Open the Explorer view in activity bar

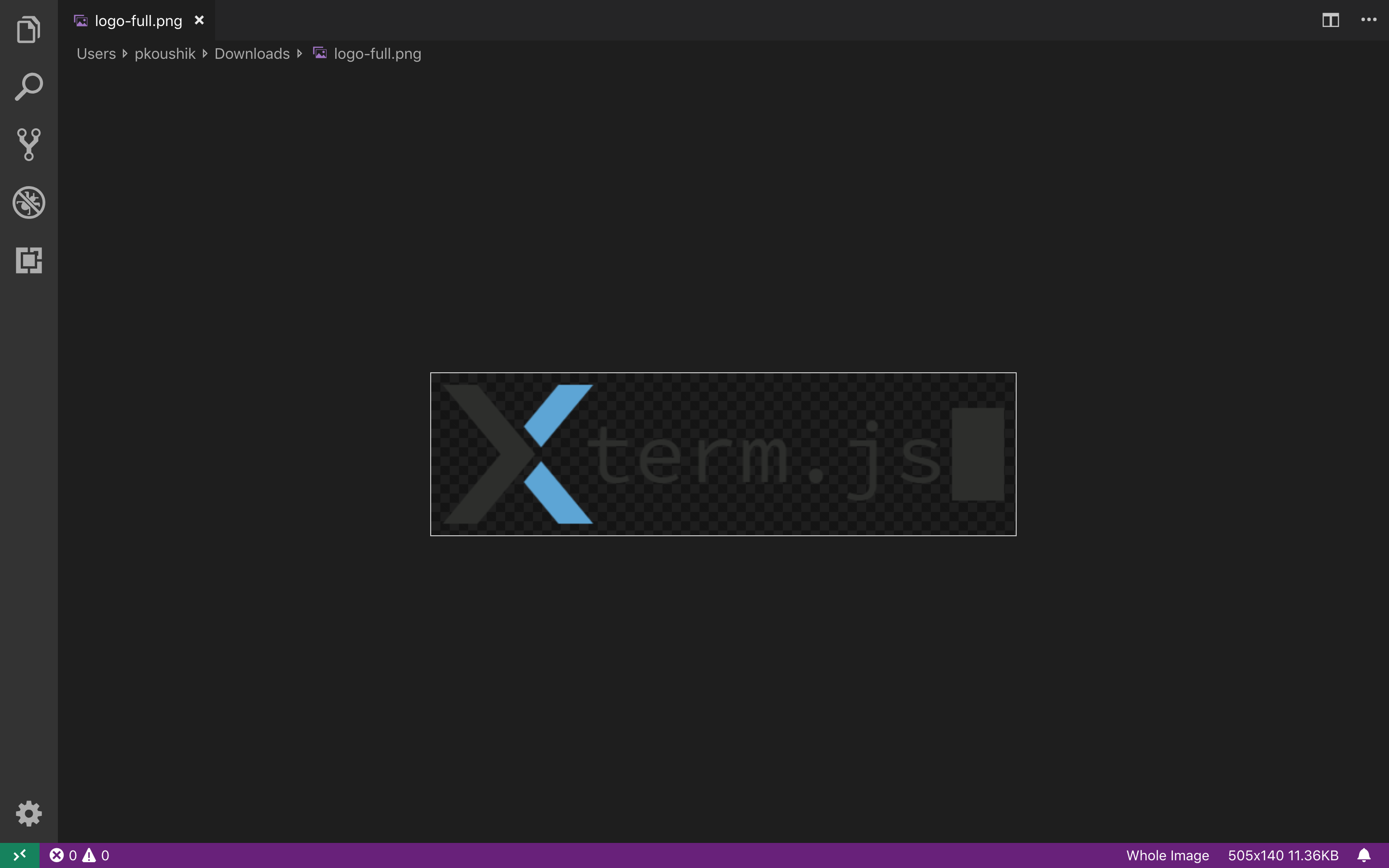coord(29,29)
